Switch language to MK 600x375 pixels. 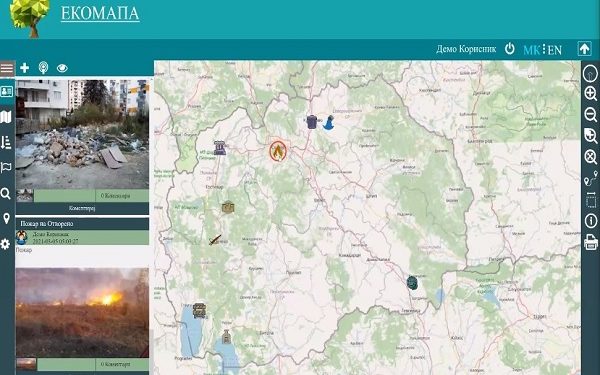pyautogui.click(x=532, y=50)
